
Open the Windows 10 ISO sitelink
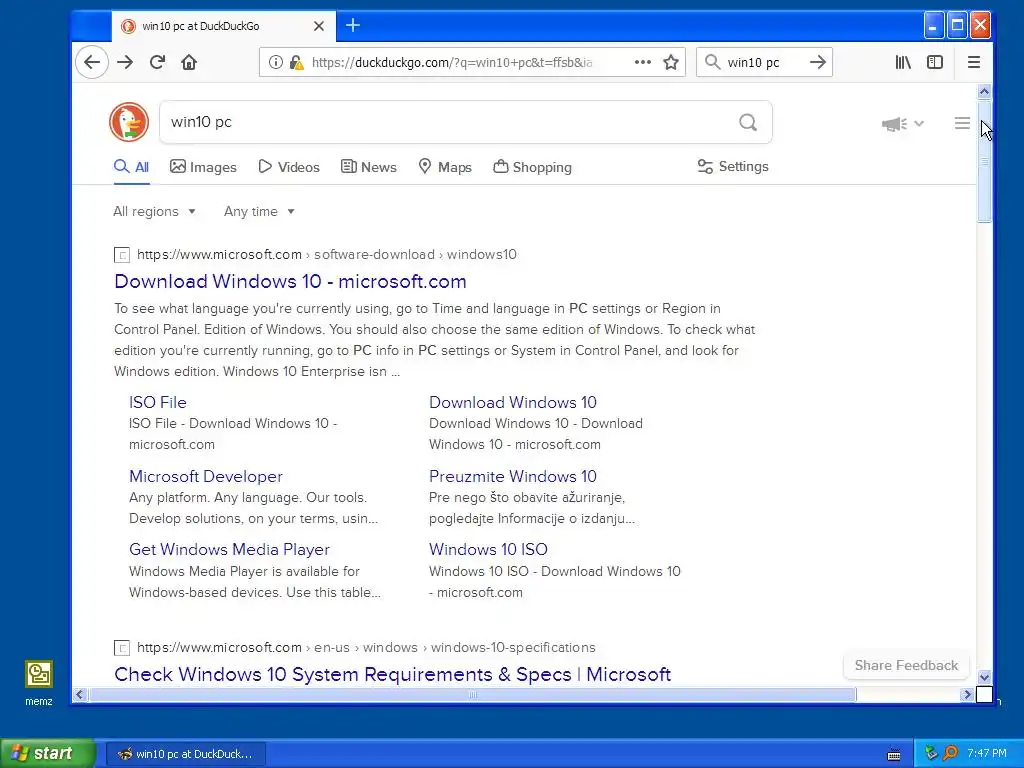pyautogui.click(x=488, y=549)
